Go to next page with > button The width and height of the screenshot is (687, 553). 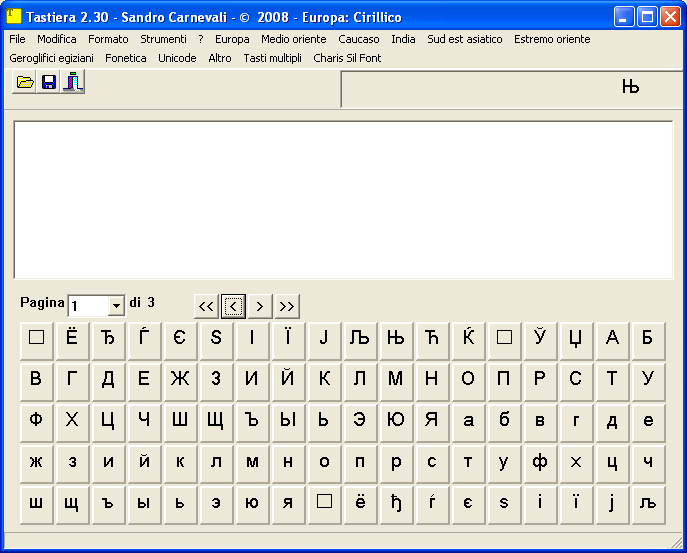tap(260, 306)
